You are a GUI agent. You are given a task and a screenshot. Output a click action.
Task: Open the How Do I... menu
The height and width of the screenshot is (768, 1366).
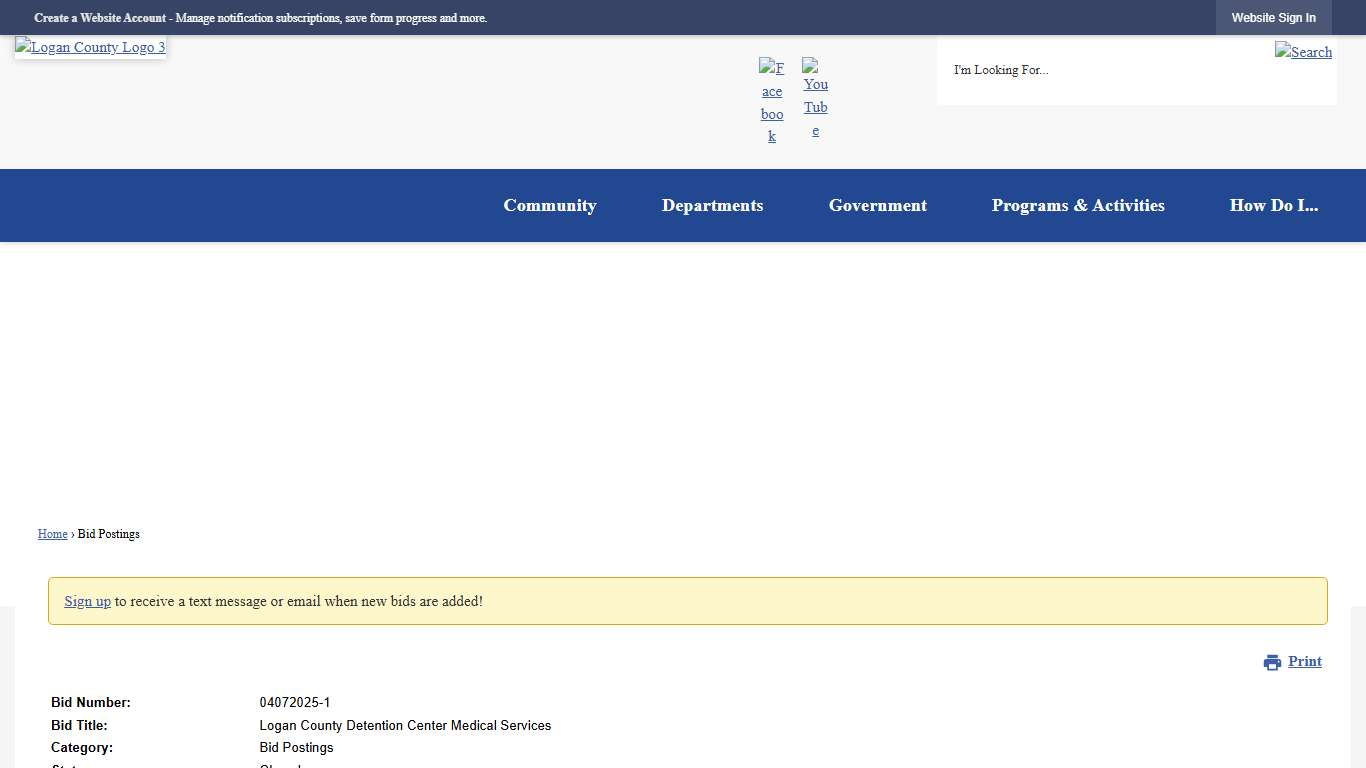point(1273,205)
